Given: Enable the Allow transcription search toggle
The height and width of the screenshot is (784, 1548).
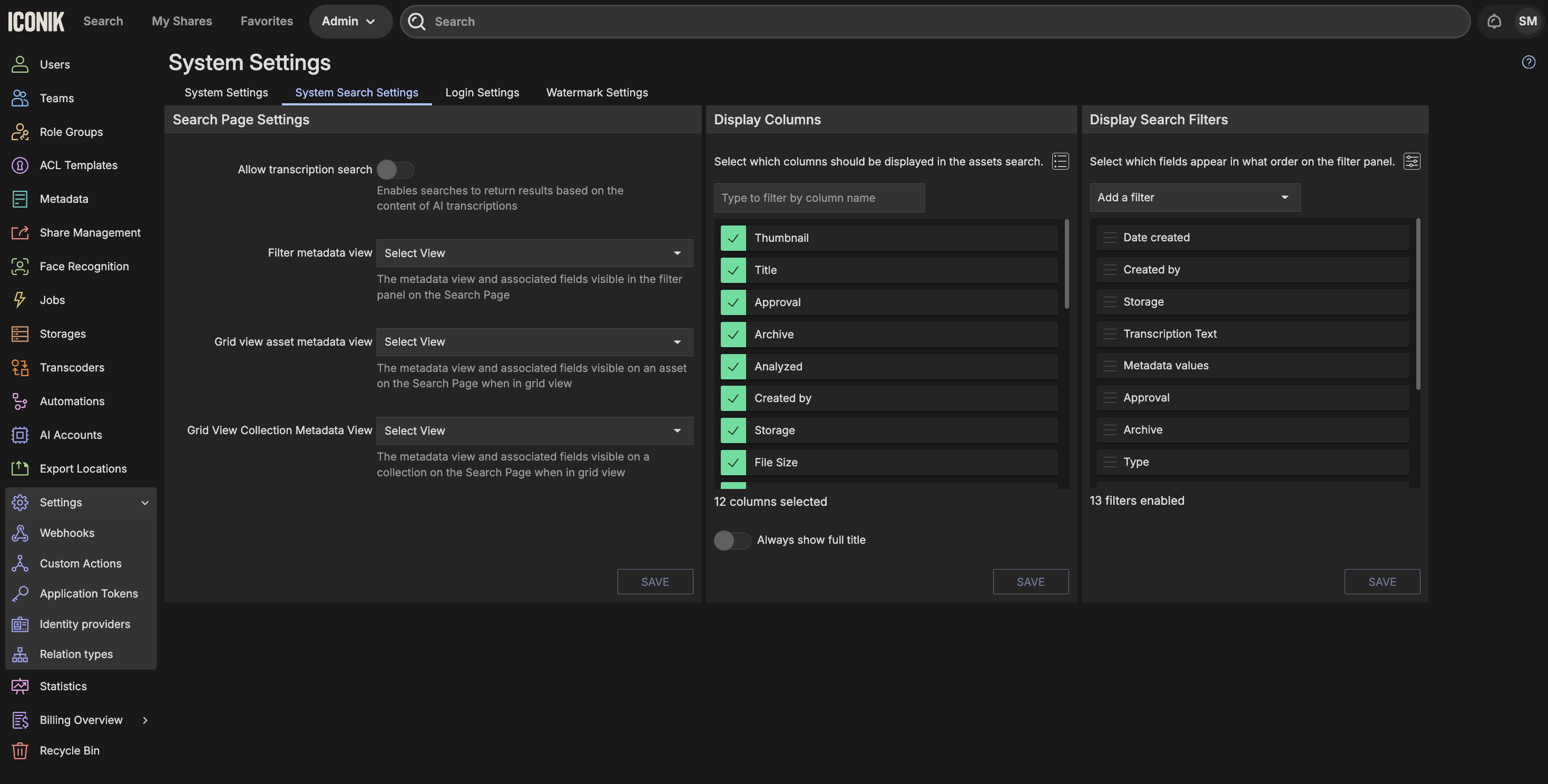Looking at the screenshot, I should point(395,170).
